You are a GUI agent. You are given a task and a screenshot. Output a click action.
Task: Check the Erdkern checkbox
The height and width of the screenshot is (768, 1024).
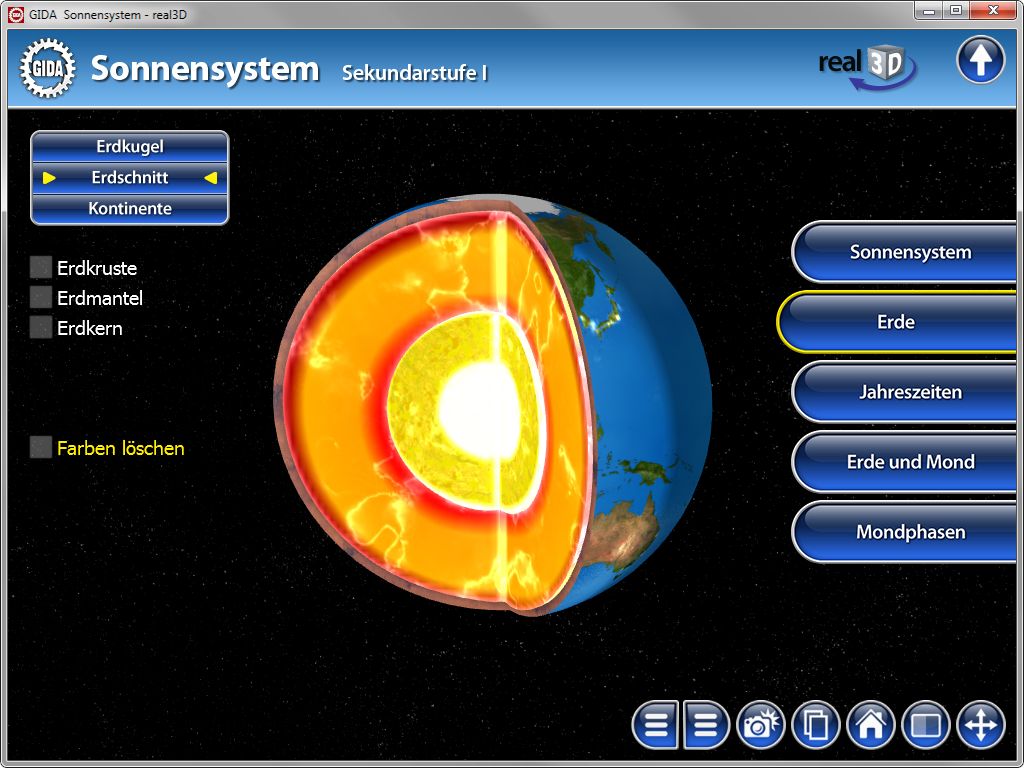[41, 328]
